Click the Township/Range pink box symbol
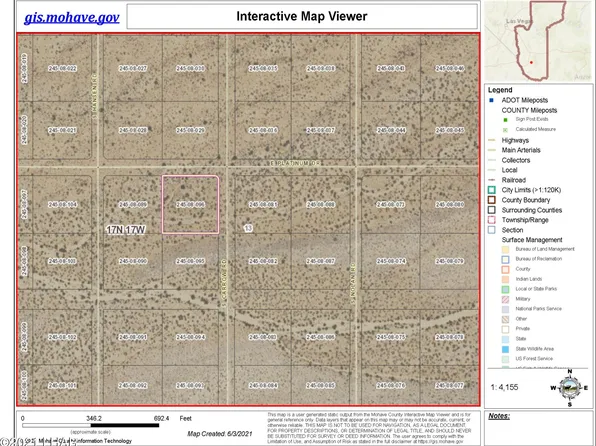Viewport: 596px width, 446px height. click(x=492, y=220)
